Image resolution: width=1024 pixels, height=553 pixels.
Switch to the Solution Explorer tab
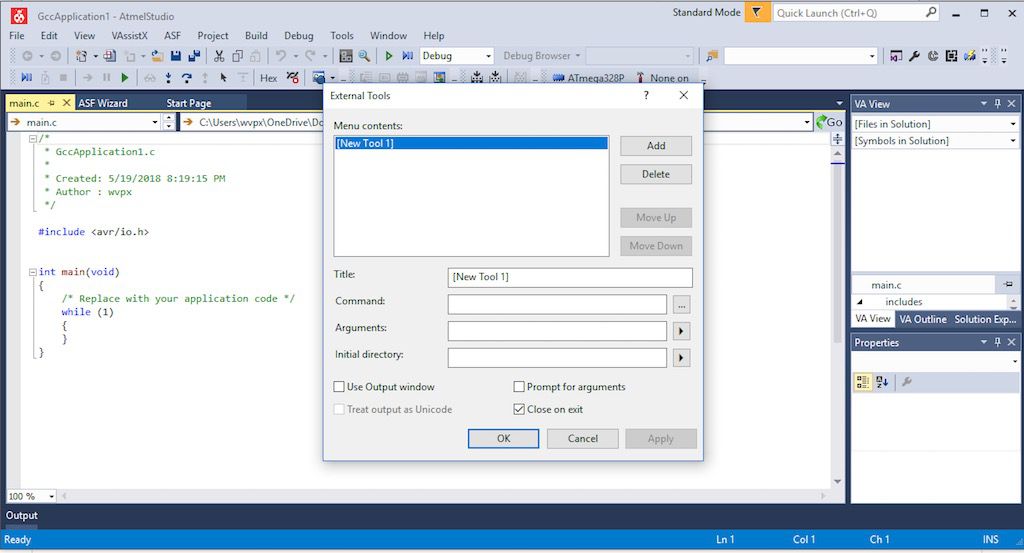pyautogui.click(x=985, y=319)
